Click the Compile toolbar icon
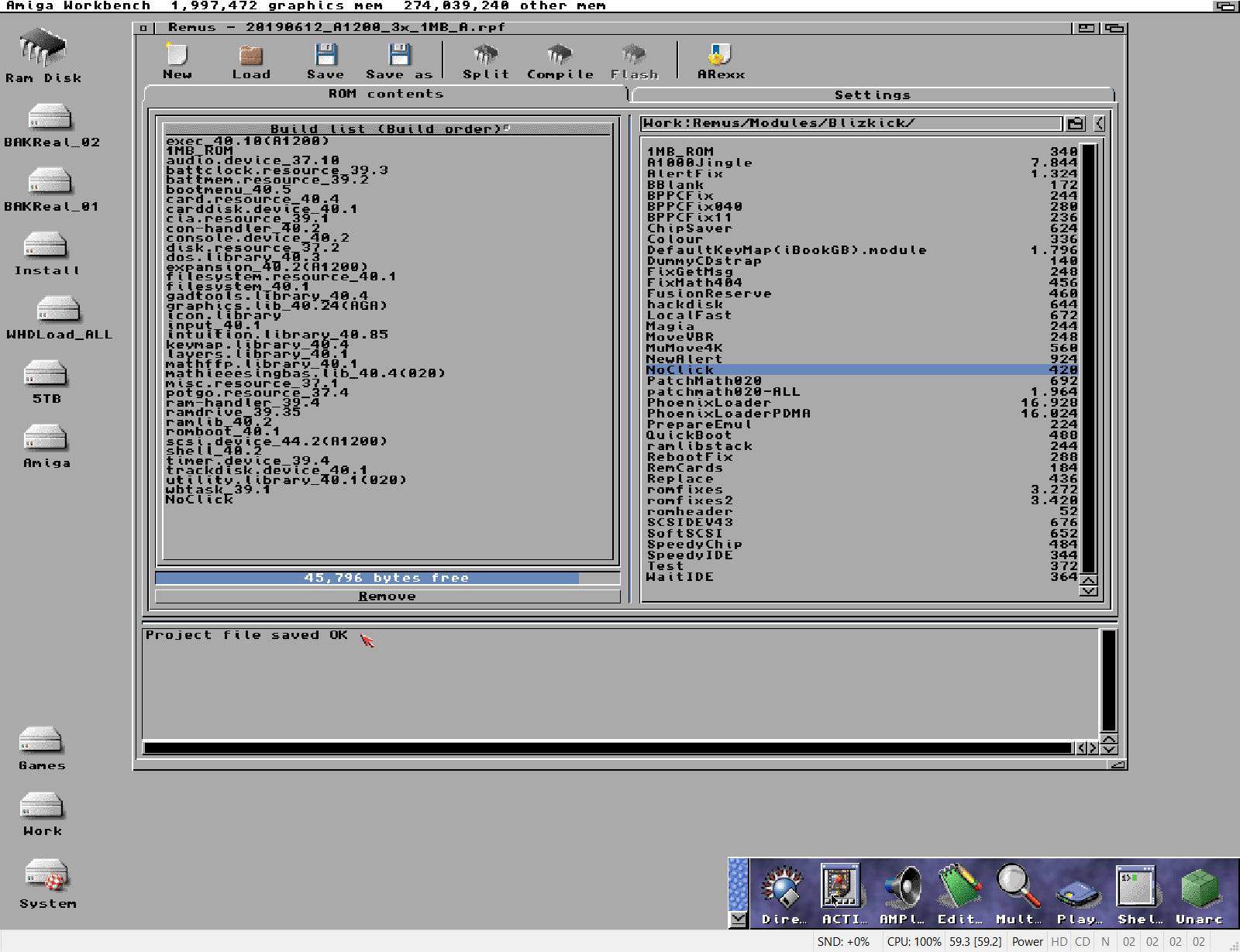The width and height of the screenshot is (1240, 952). (560, 60)
